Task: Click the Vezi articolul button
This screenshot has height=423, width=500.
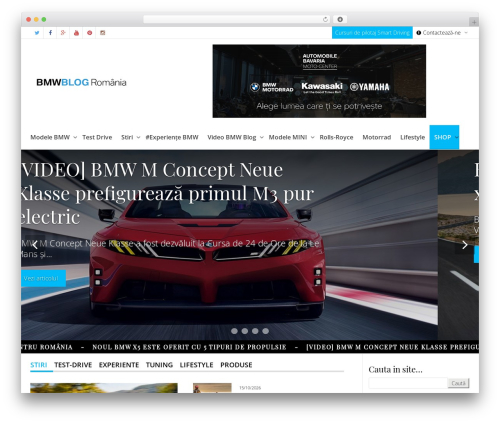Action: point(43,278)
